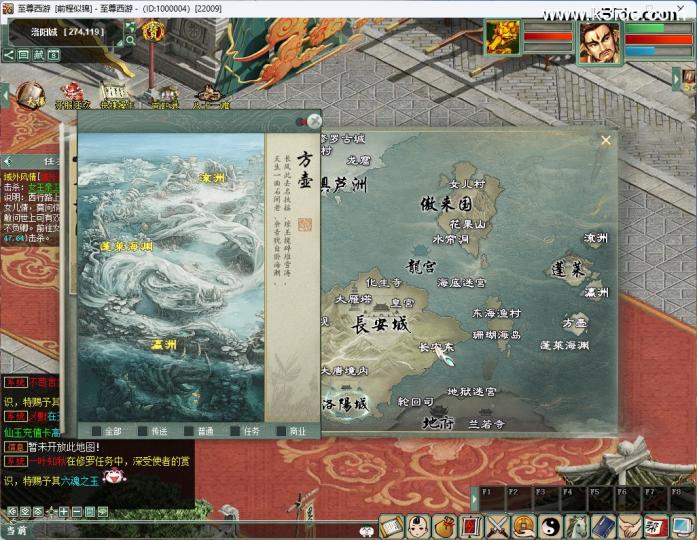Click the F1 hotkey slot
The image size is (697, 540).
click(492, 499)
